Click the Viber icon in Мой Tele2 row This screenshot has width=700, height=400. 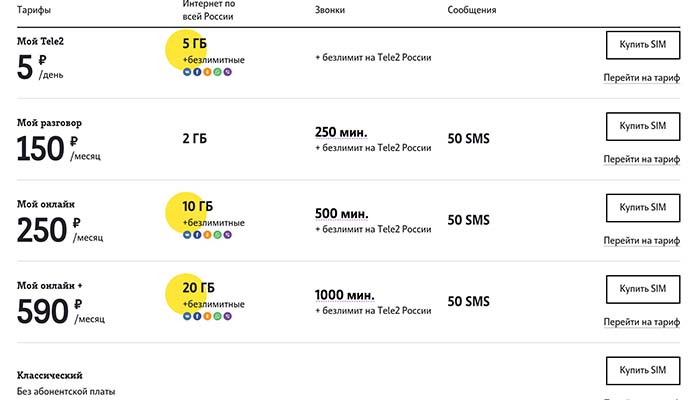click(228, 72)
